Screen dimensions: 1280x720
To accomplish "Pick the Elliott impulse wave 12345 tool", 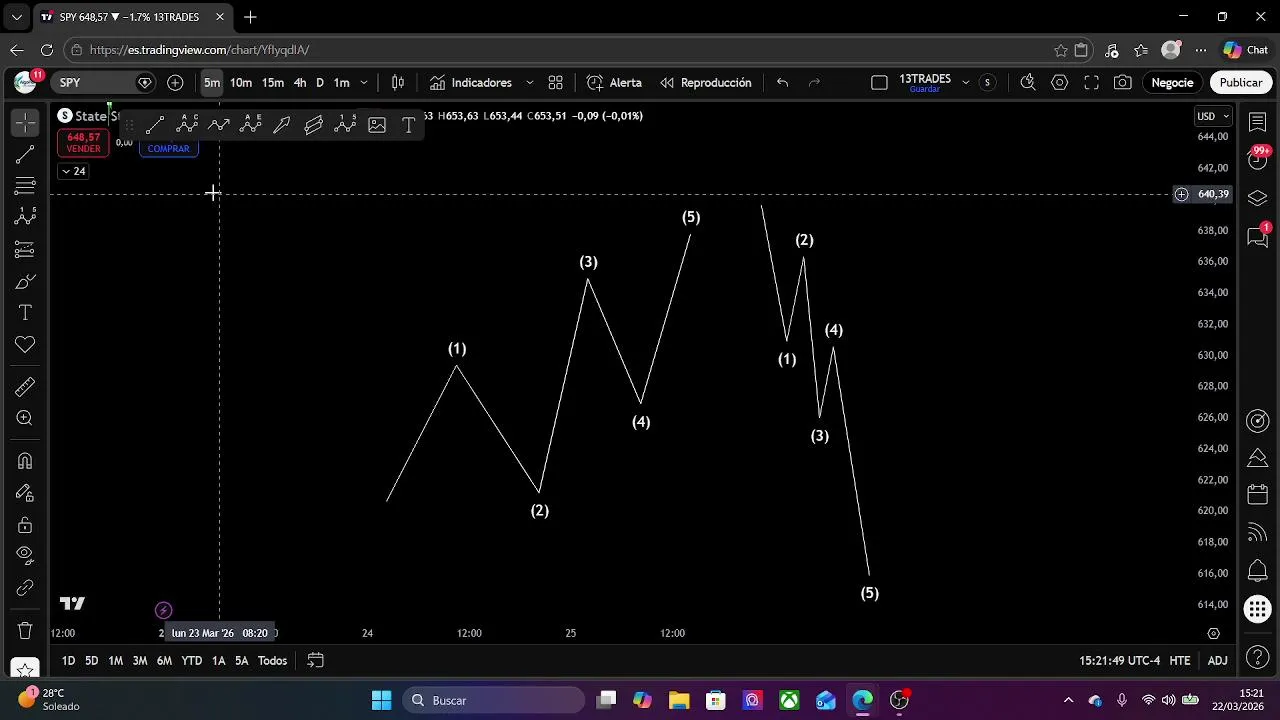I will [x=346, y=125].
